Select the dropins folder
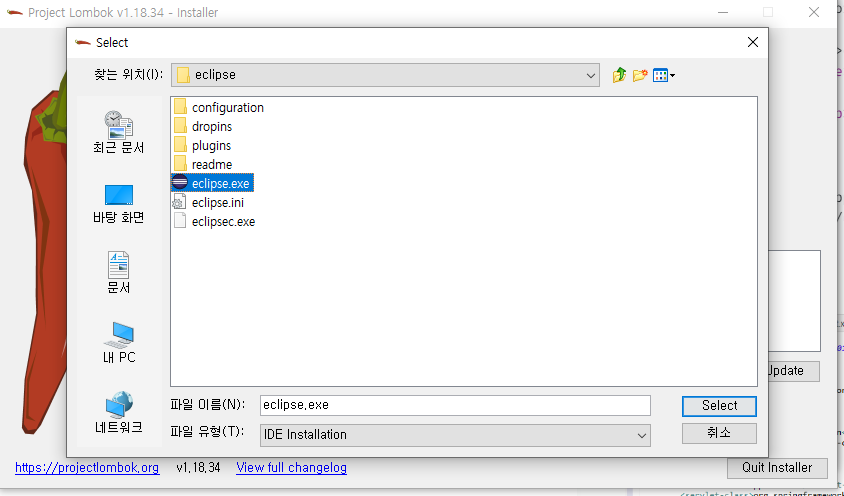The width and height of the screenshot is (844, 496). click(x=203, y=127)
